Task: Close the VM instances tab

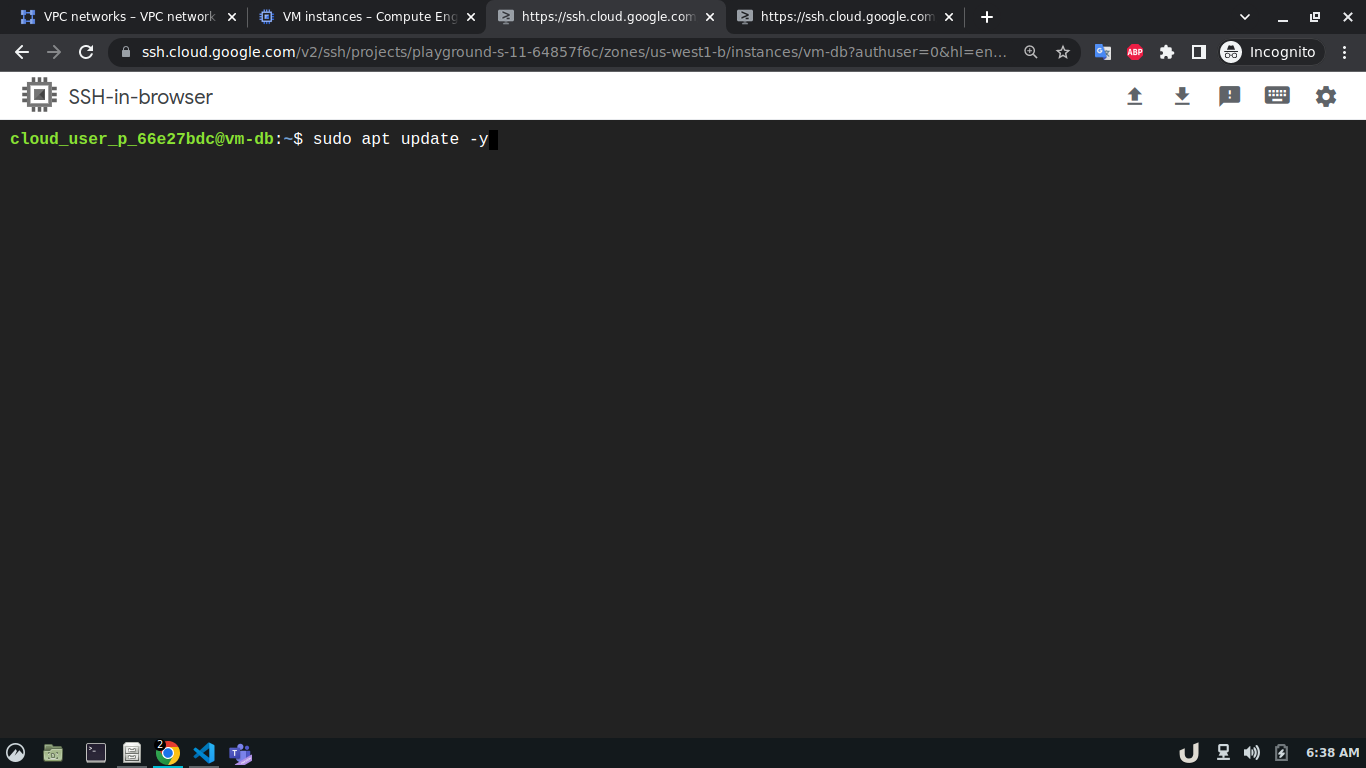Action: pyautogui.click(x=471, y=17)
